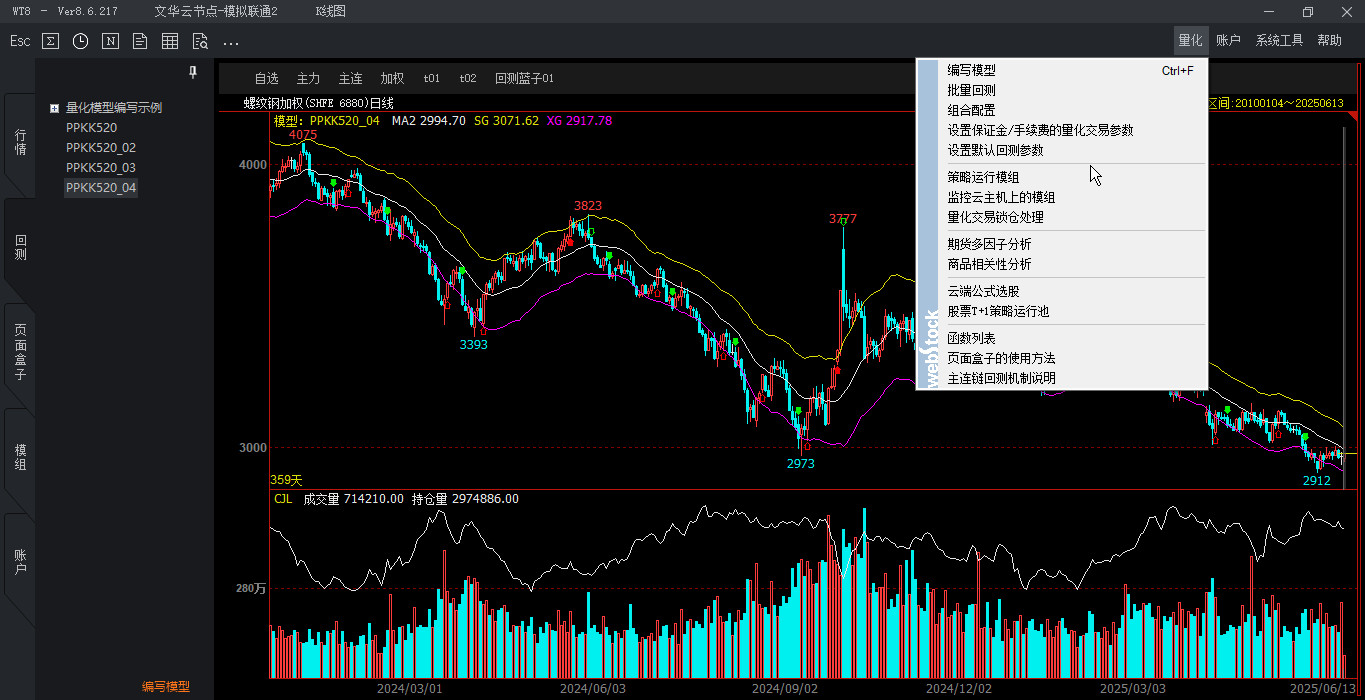Click the document search icon in toolbar

(200, 41)
